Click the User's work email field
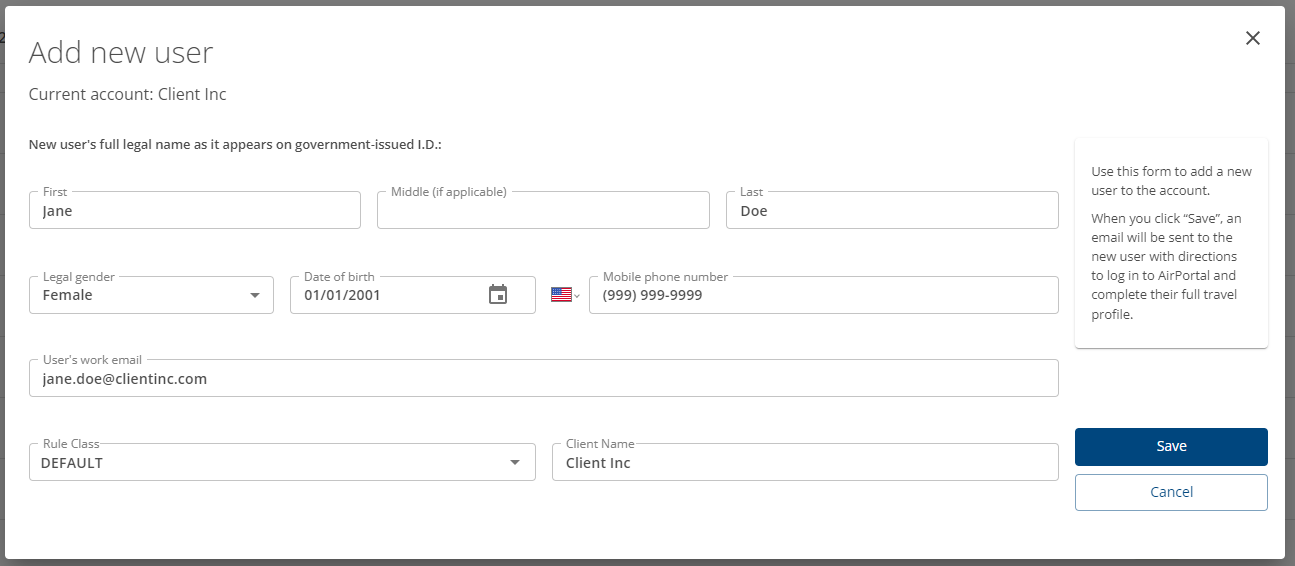This screenshot has width=1295, height=566. 544,378
